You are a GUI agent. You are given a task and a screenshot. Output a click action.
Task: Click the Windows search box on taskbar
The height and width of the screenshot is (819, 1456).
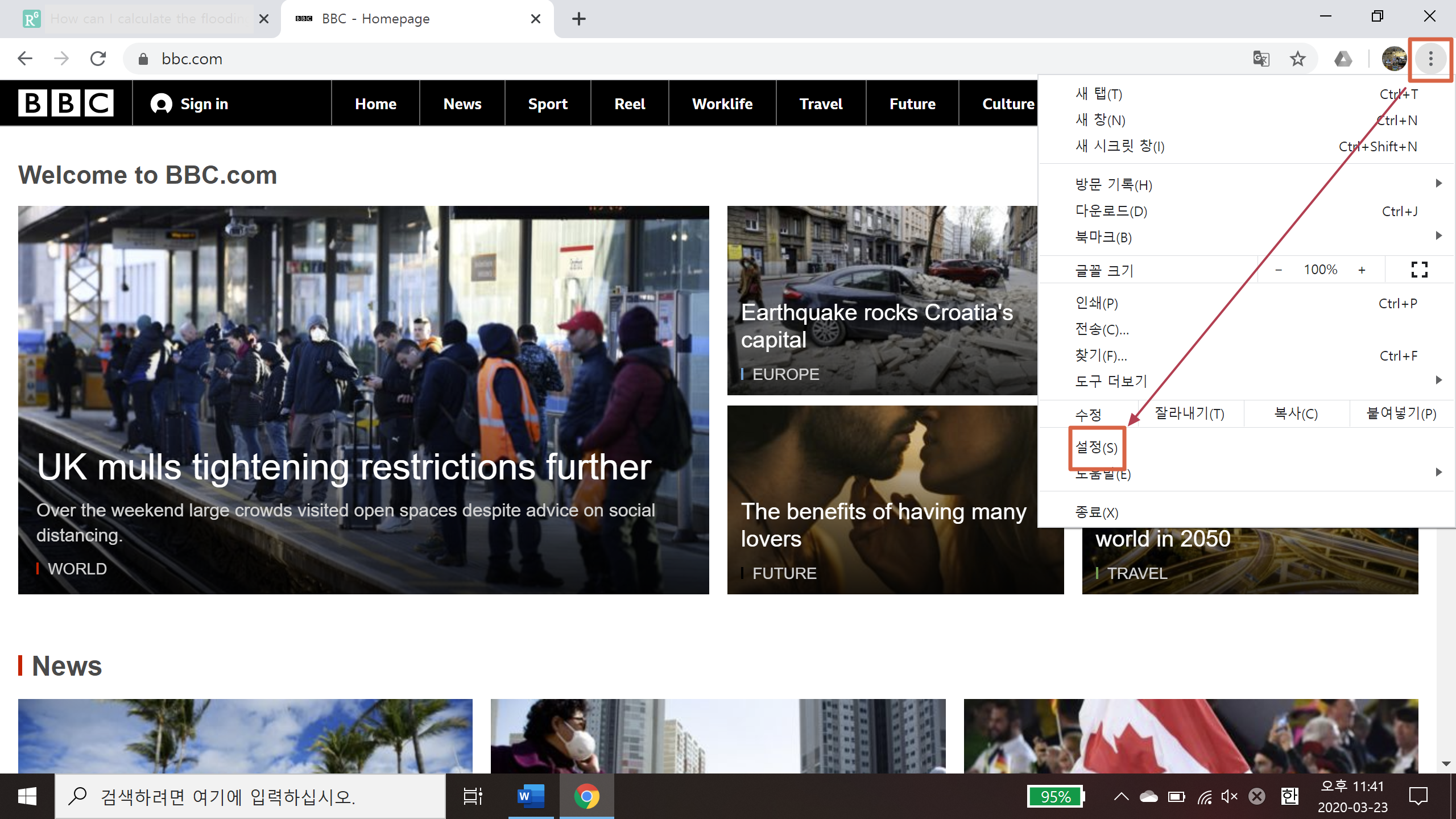250,796
